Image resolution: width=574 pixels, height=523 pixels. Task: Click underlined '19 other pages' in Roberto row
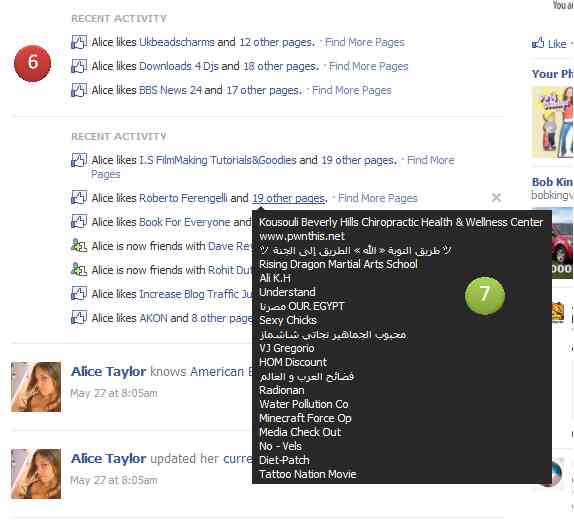point(290,198)
